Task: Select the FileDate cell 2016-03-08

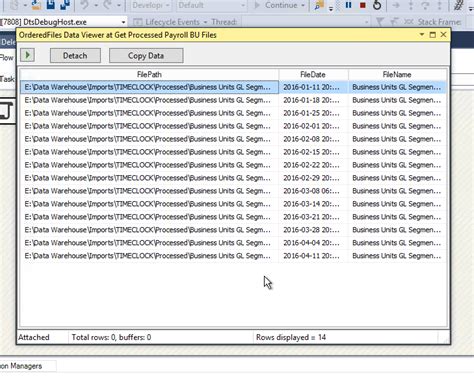Action: point(313,191)
